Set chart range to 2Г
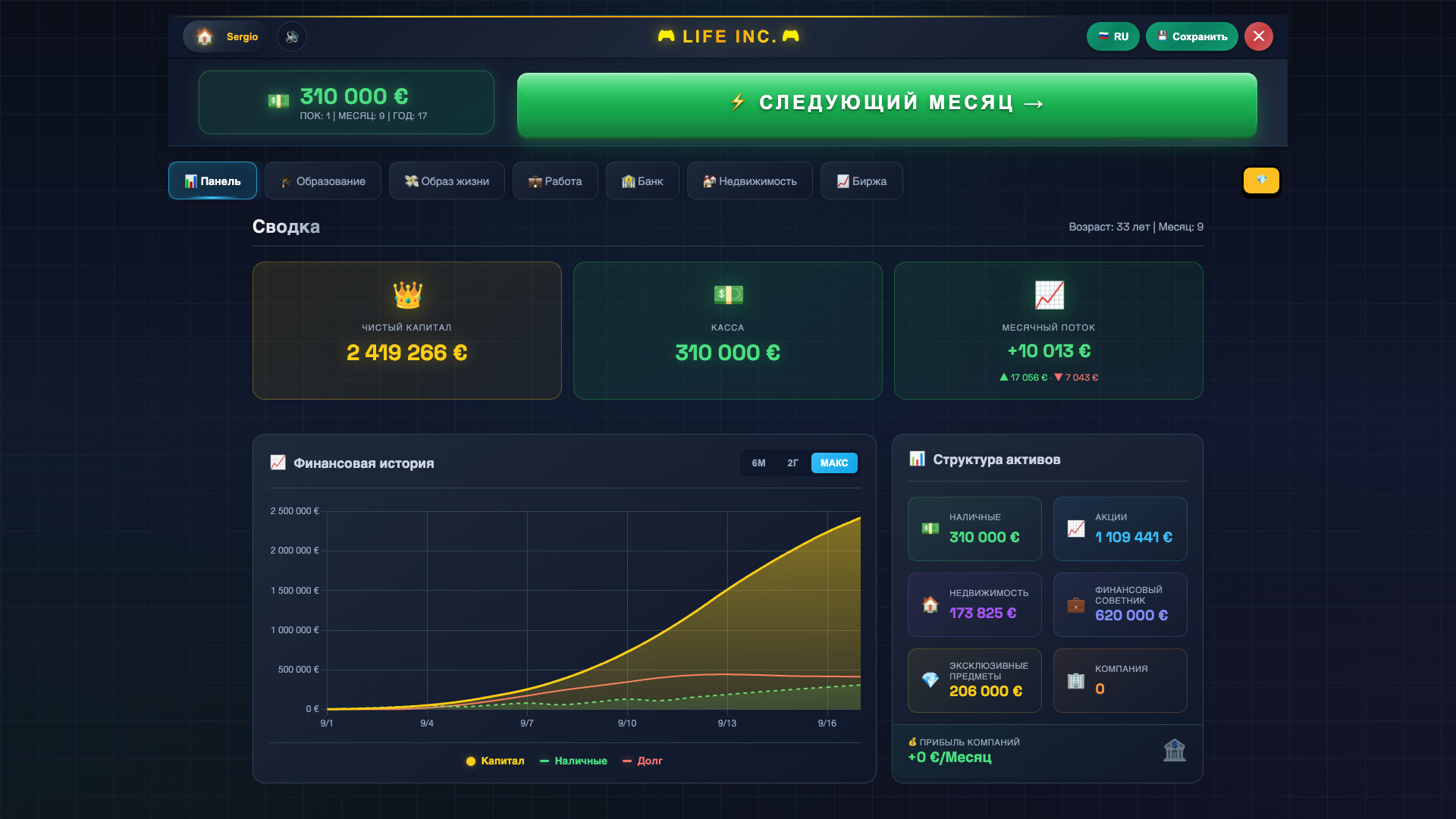Screen dimensions: 1456x819 point(793,463)
